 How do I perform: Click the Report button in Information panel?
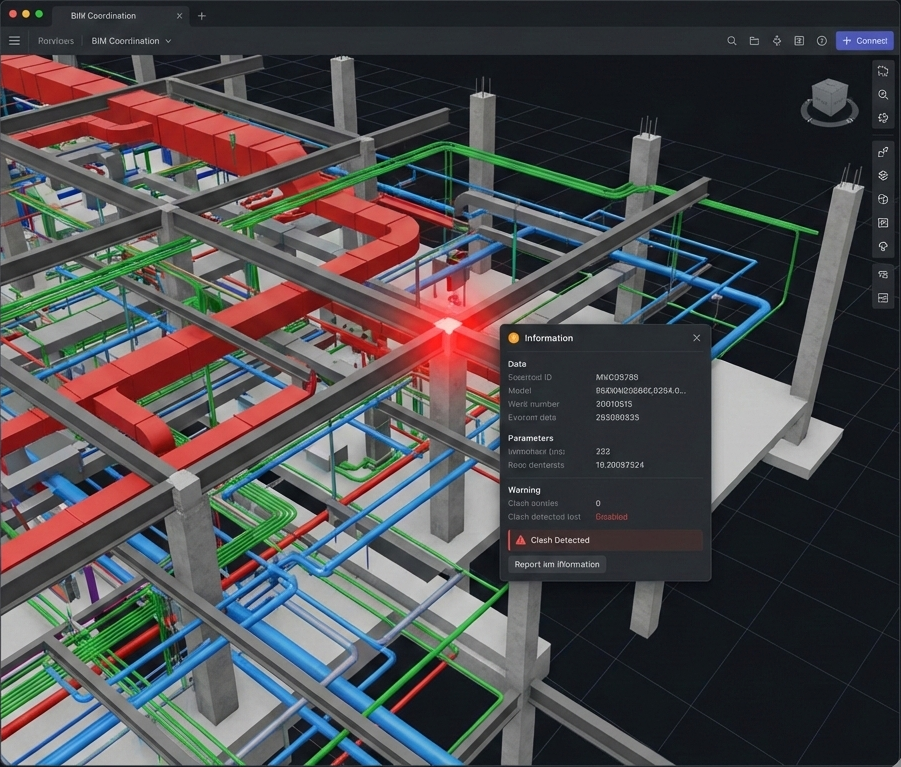(x=557, y=564)
